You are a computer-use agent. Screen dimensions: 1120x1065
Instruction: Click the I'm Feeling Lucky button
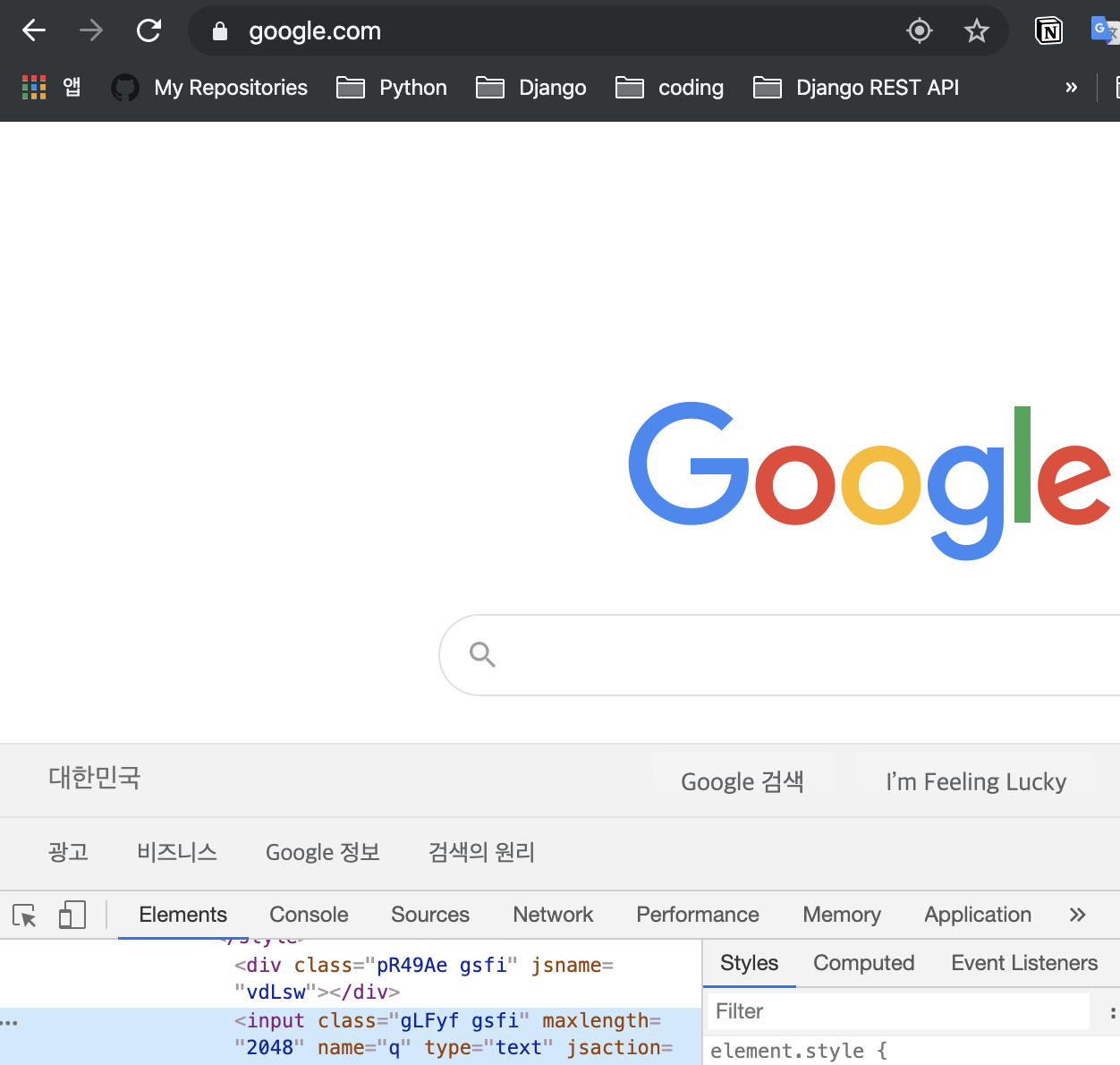[x=976, y=781]
